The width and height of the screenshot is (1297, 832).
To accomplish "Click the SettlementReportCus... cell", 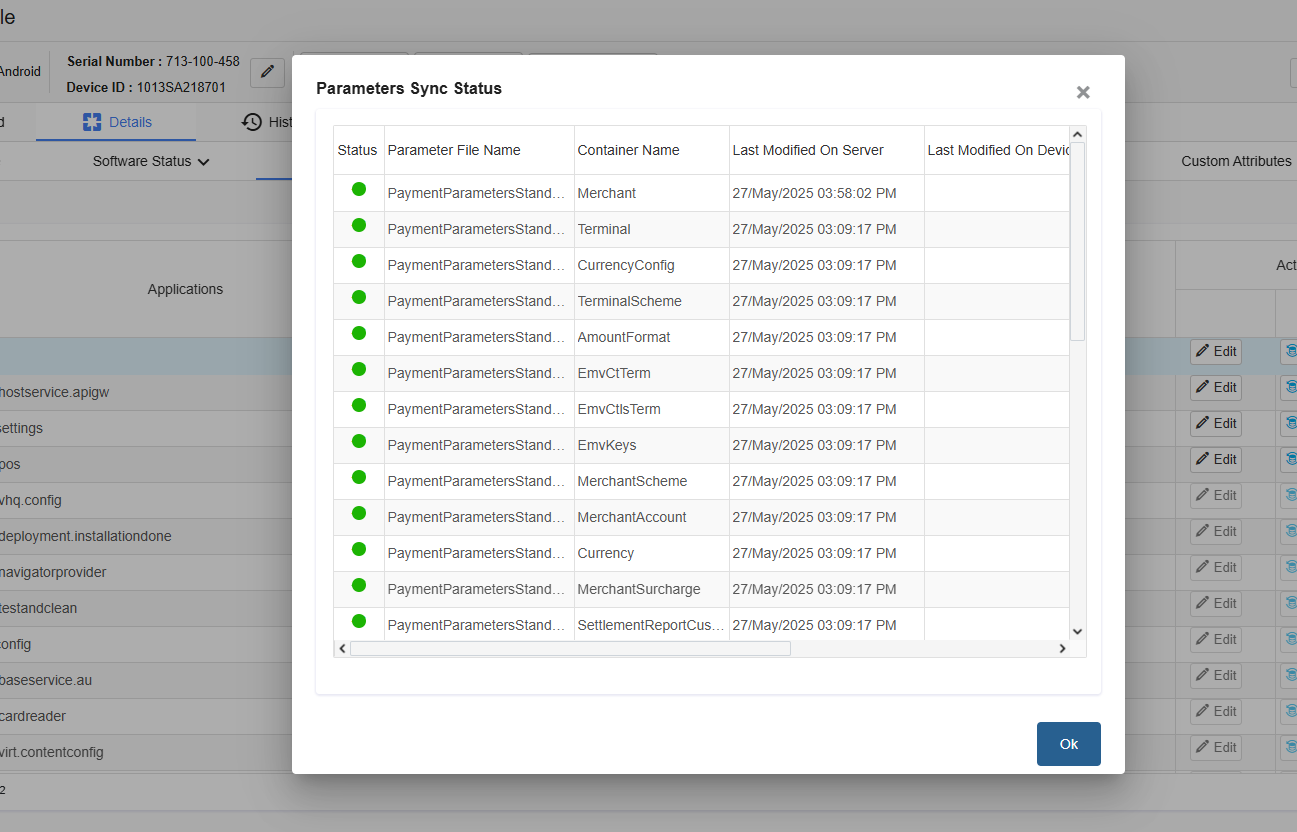I will (x=652, y=625).
